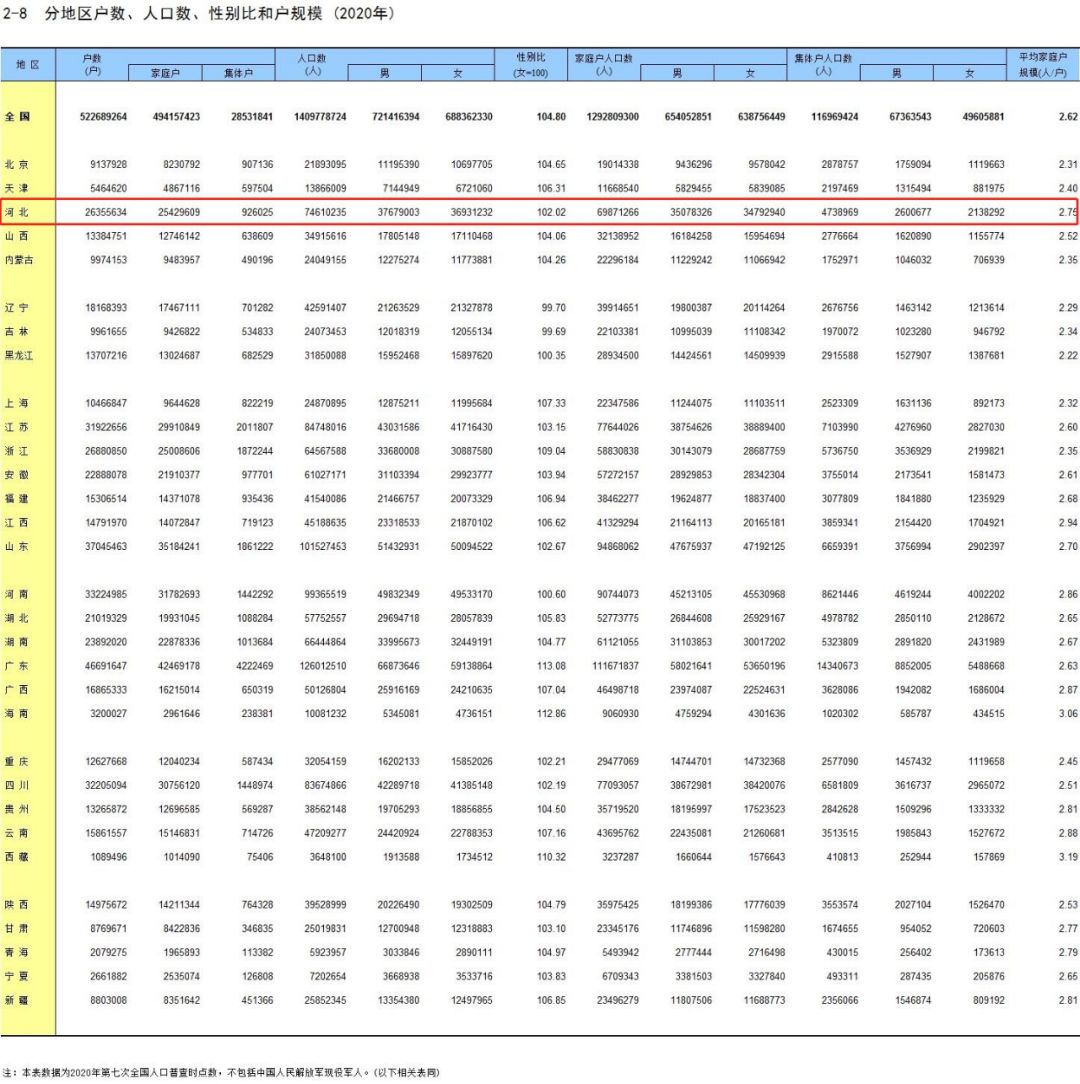Select the 海南 row label
The width and height of the screenshot is (1080, 1084).
[17, 713]
